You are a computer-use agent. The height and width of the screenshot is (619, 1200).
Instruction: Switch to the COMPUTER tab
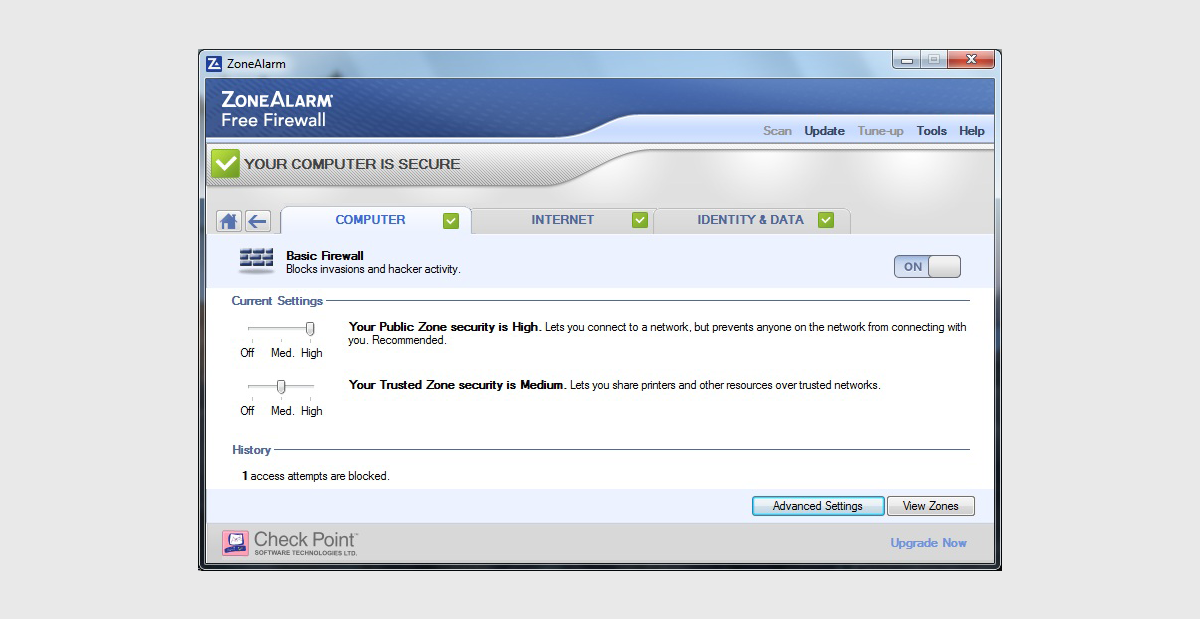(375, 220)
